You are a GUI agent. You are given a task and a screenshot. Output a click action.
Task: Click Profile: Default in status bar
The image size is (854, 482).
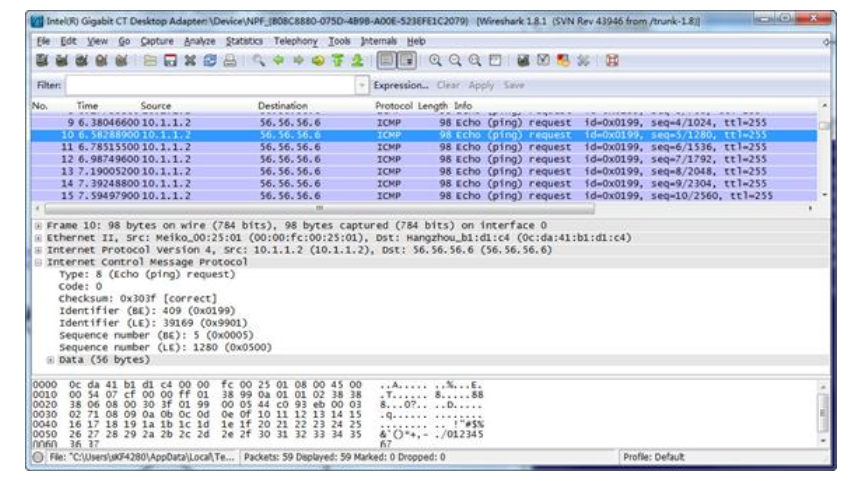[x=654, y=457]
